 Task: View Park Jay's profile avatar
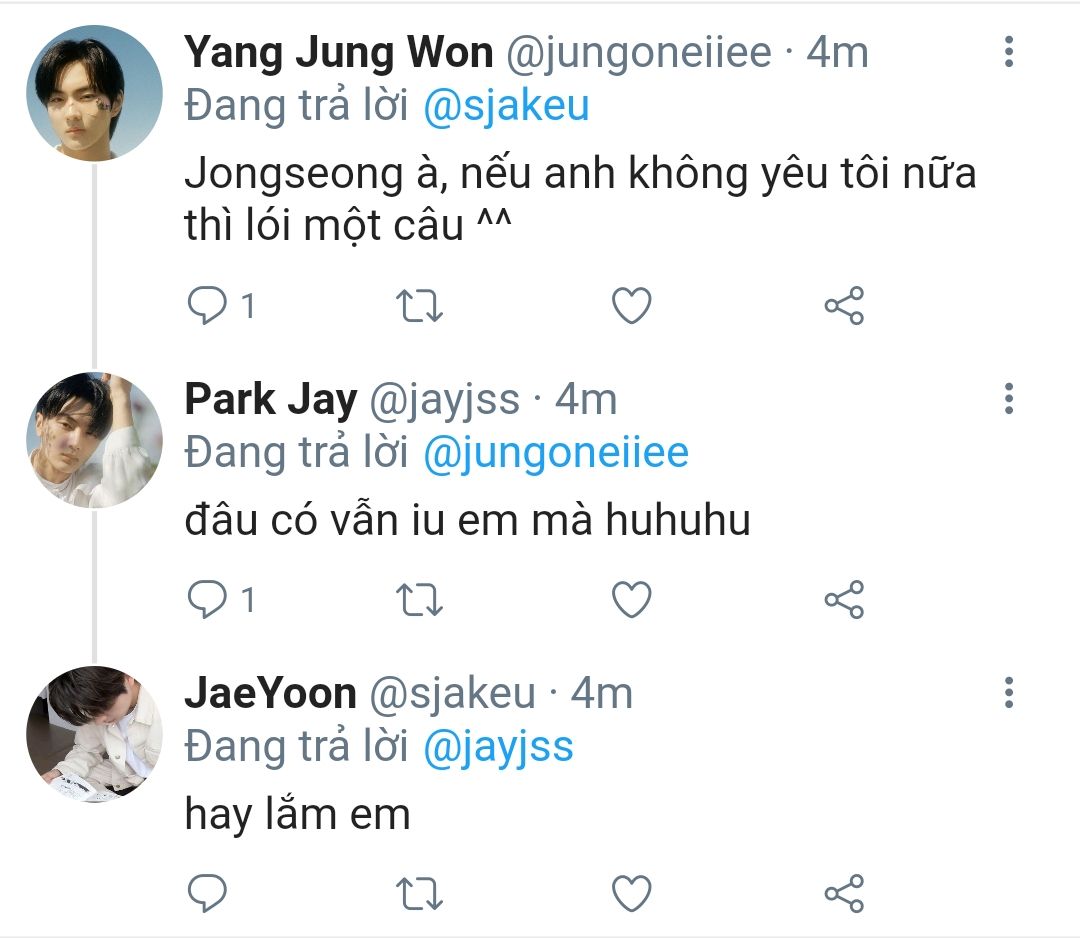[94, 440]
